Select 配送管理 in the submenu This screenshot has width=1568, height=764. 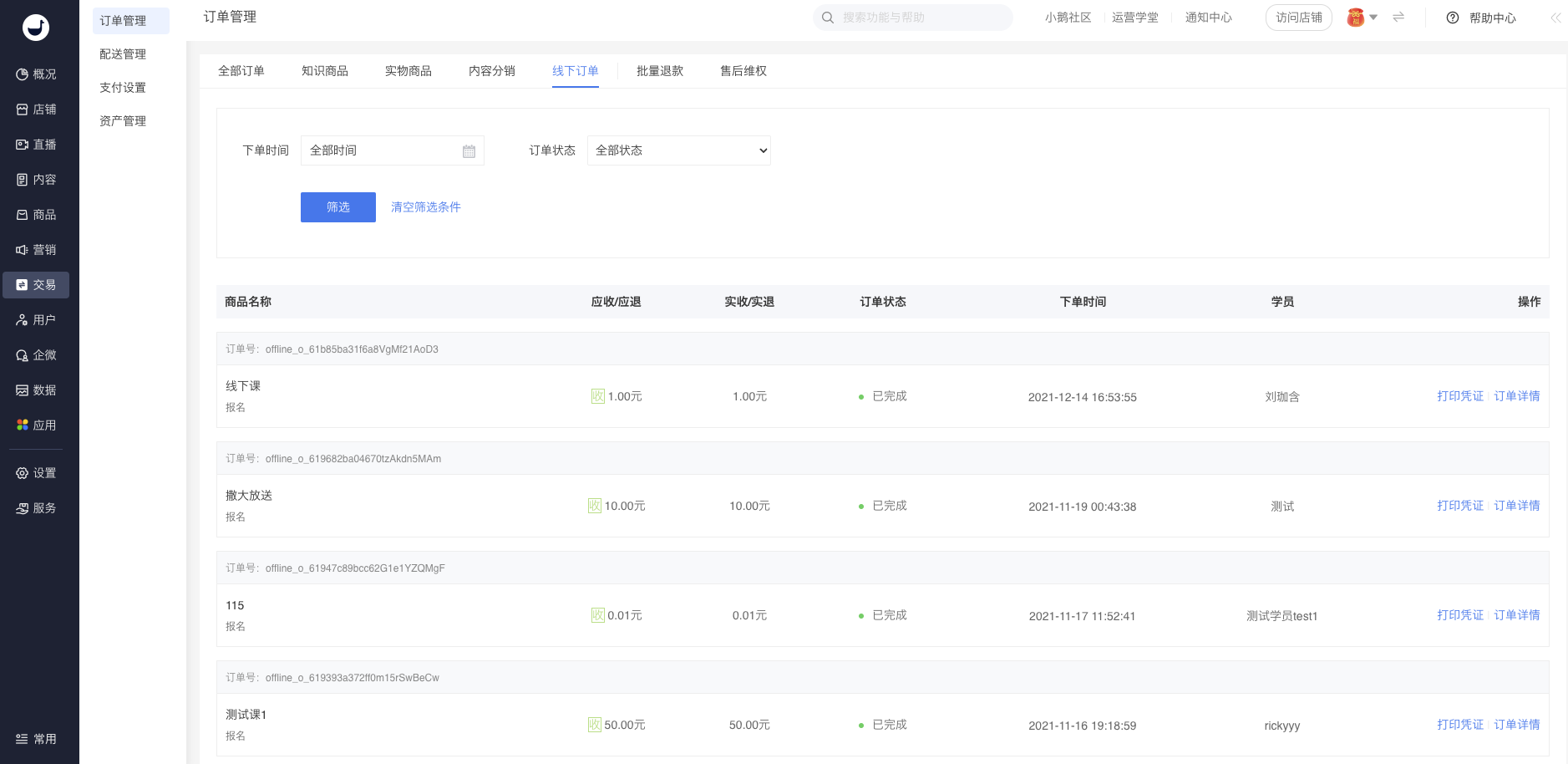click(x=123, y=54)
